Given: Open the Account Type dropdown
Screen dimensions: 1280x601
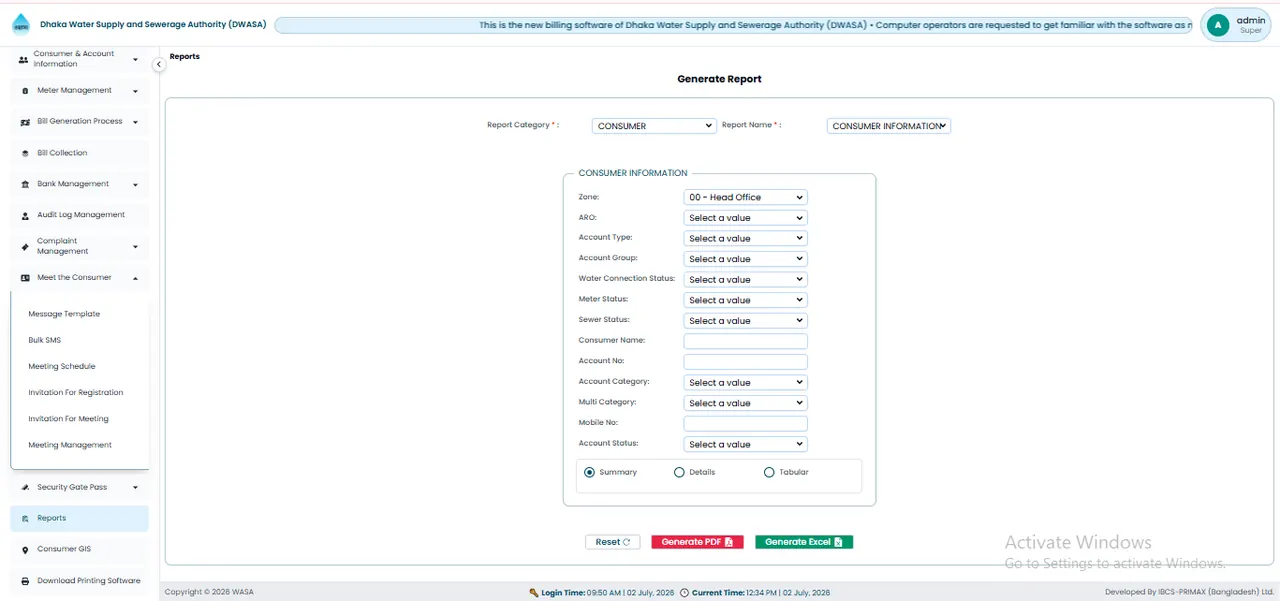Looking at the screenshot, I should pos(745,238).
